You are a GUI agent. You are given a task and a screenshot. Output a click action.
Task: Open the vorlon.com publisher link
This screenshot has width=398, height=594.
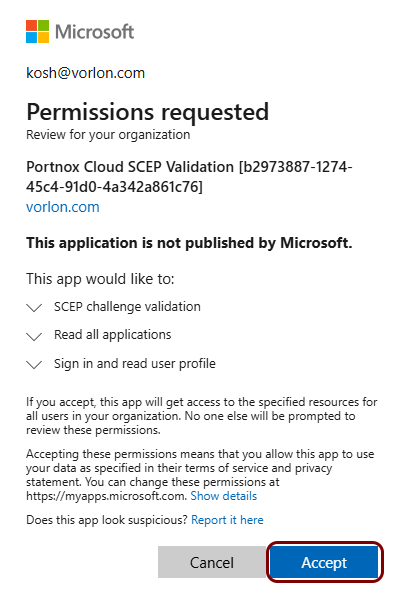(x=63, y=207)
